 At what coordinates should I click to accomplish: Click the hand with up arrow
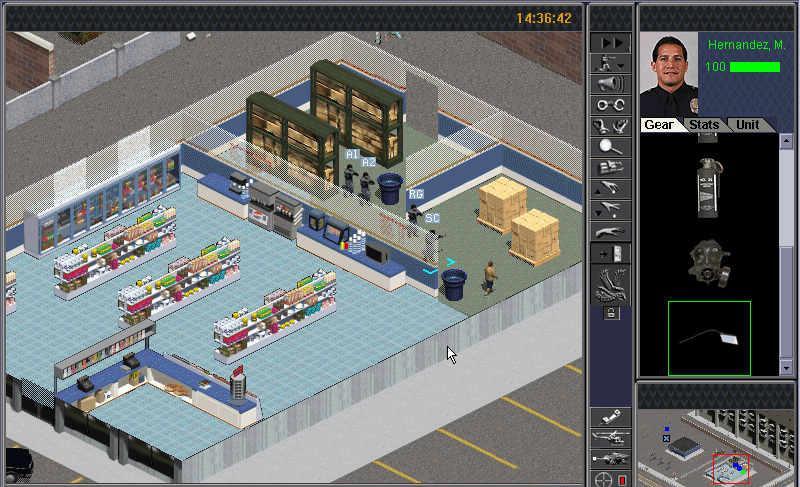pyautogui.click(x=609, y=189)
